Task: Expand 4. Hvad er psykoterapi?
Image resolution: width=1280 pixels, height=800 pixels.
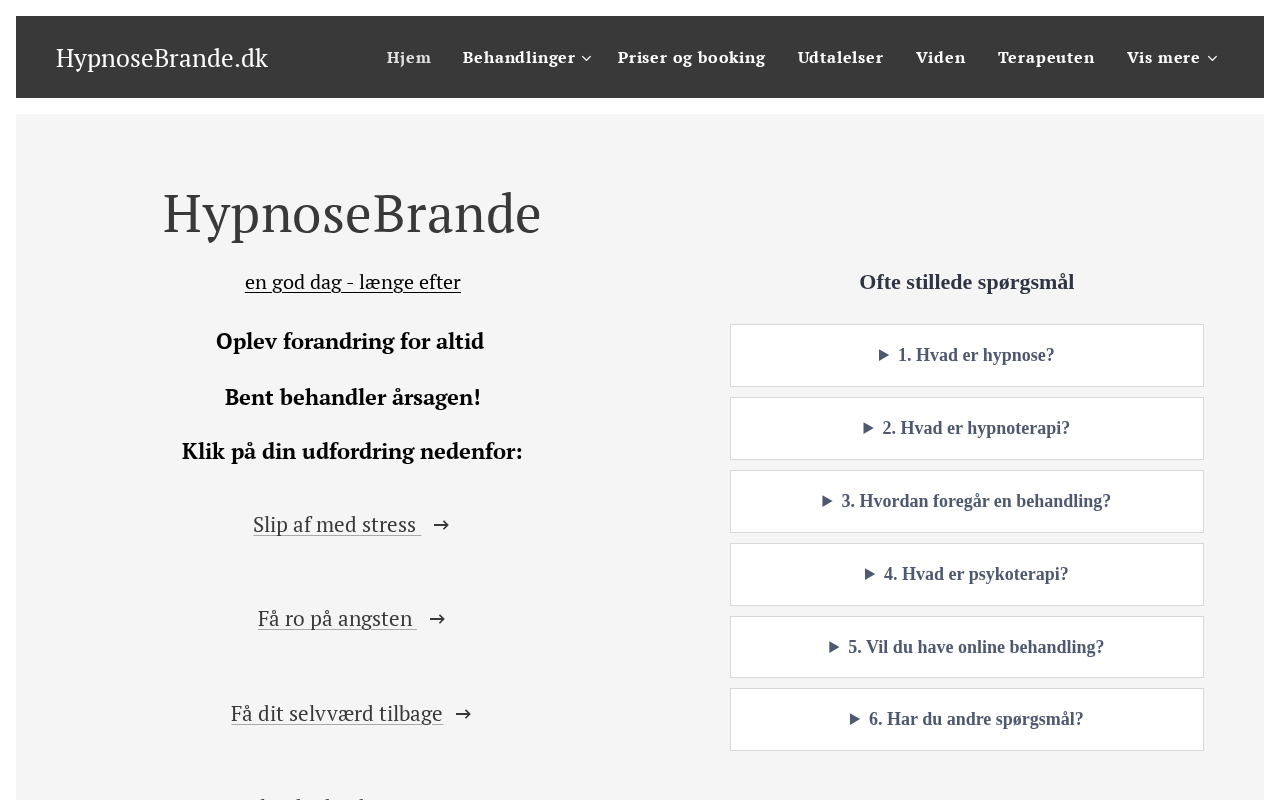Action: (967, 574)
